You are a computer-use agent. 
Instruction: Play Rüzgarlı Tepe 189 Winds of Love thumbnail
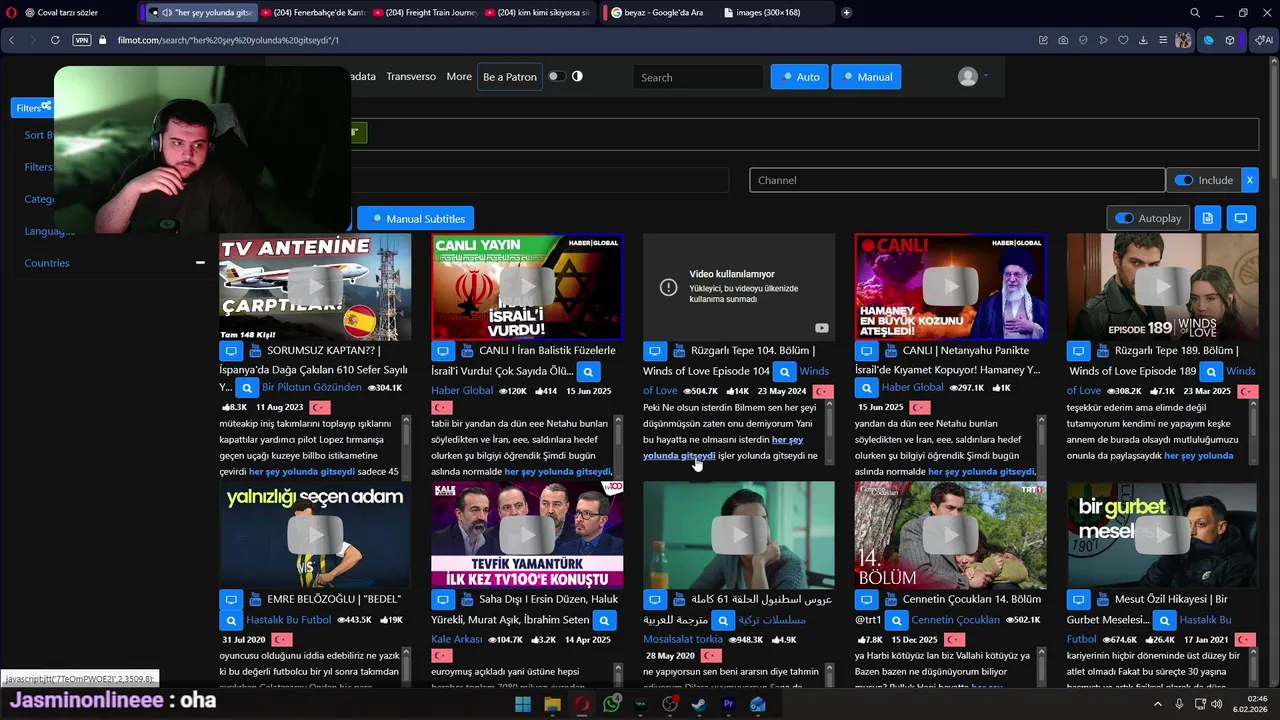tap(1162, 287)
